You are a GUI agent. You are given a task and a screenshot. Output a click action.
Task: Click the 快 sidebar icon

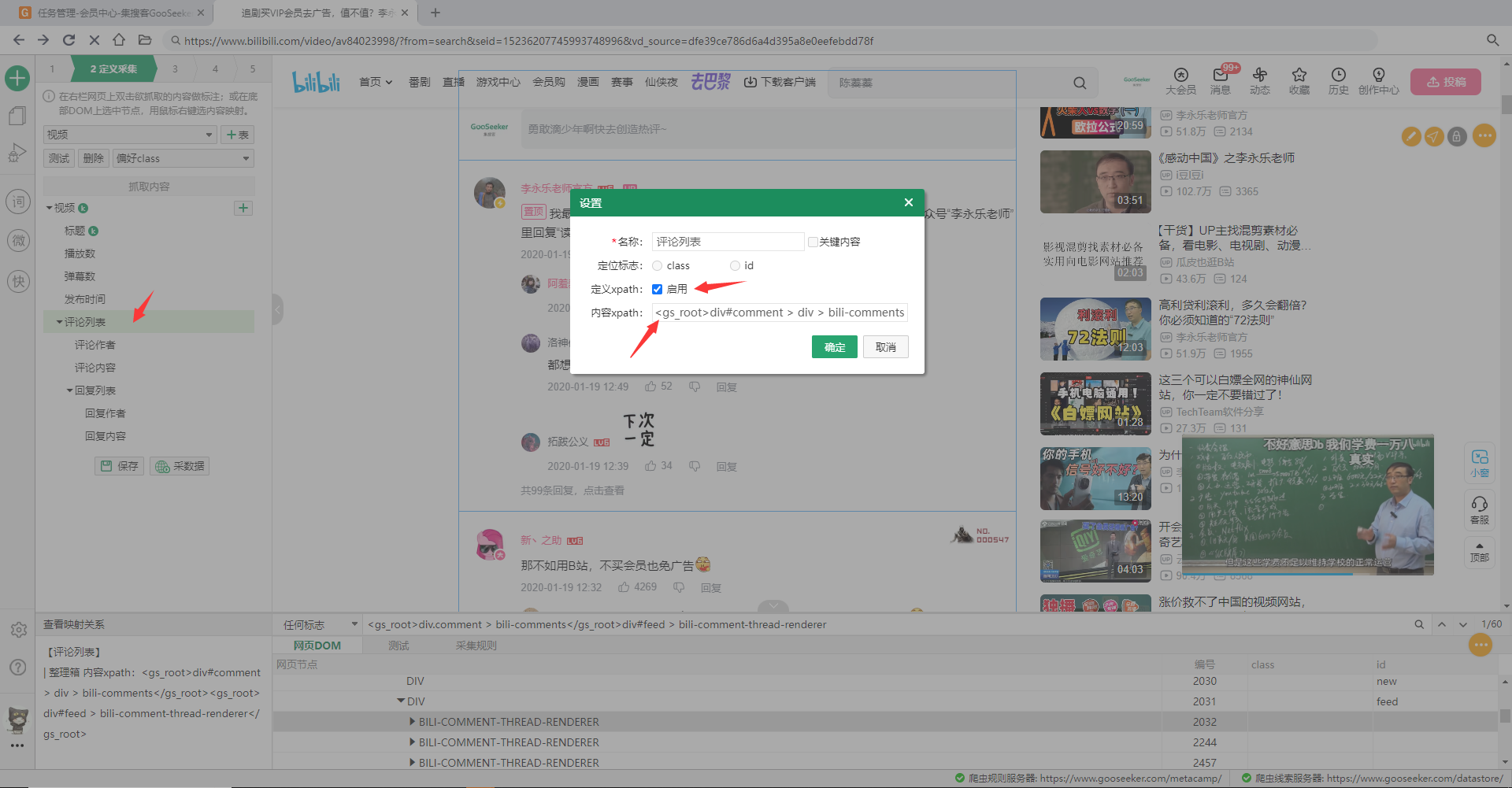[17, 281]
